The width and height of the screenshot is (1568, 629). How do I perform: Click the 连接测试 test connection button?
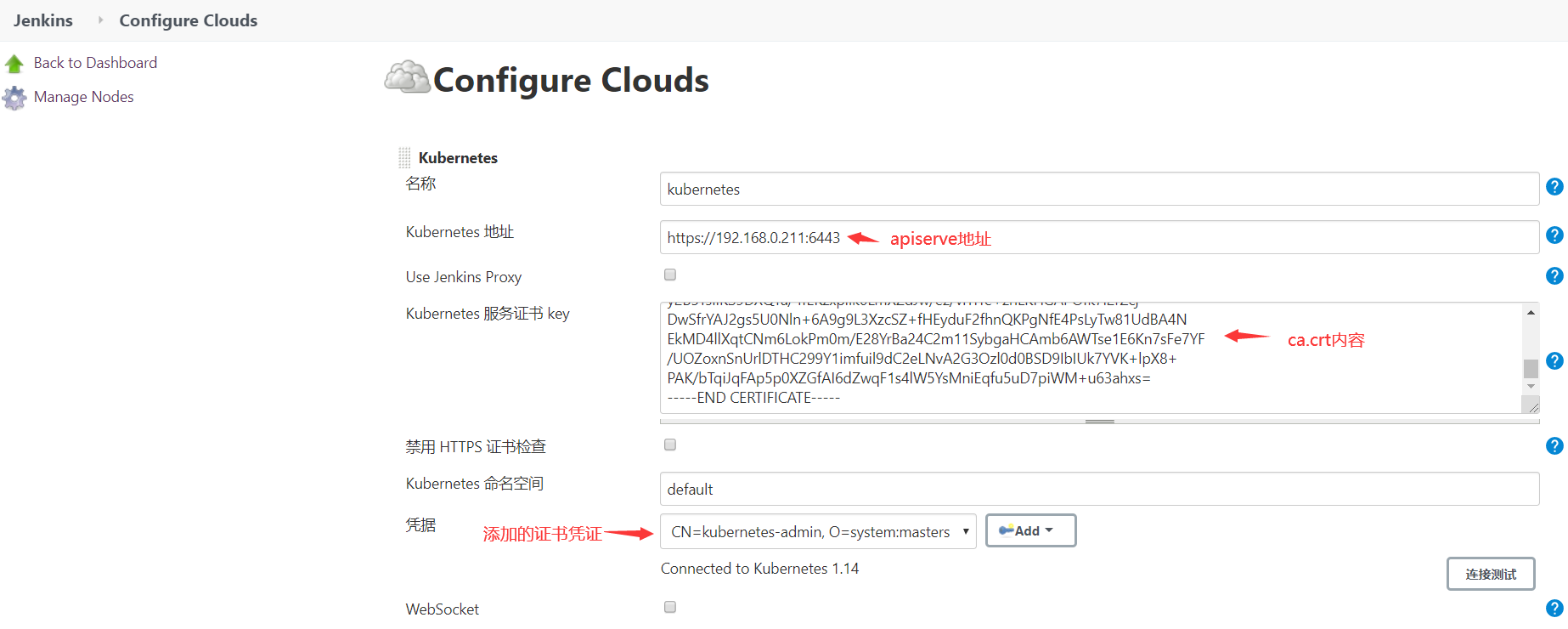click(x=1491, y=574)
